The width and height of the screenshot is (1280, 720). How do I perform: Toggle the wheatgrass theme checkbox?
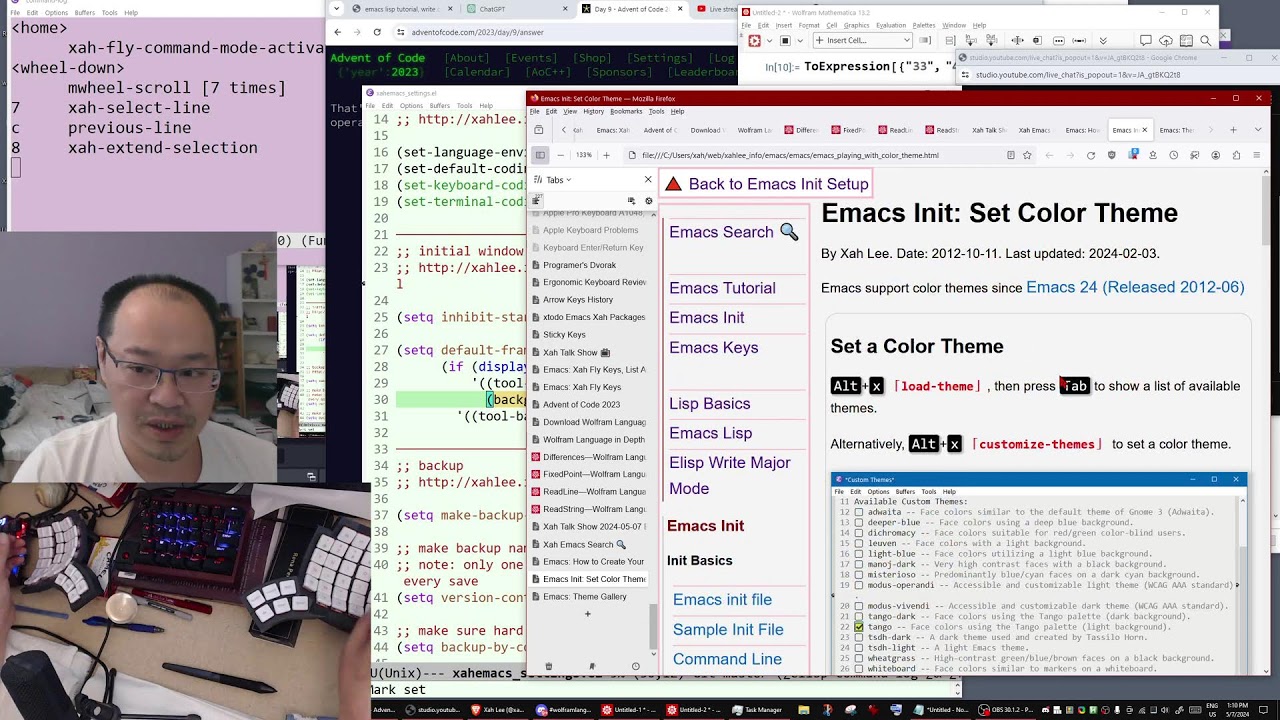coord(859,658)
